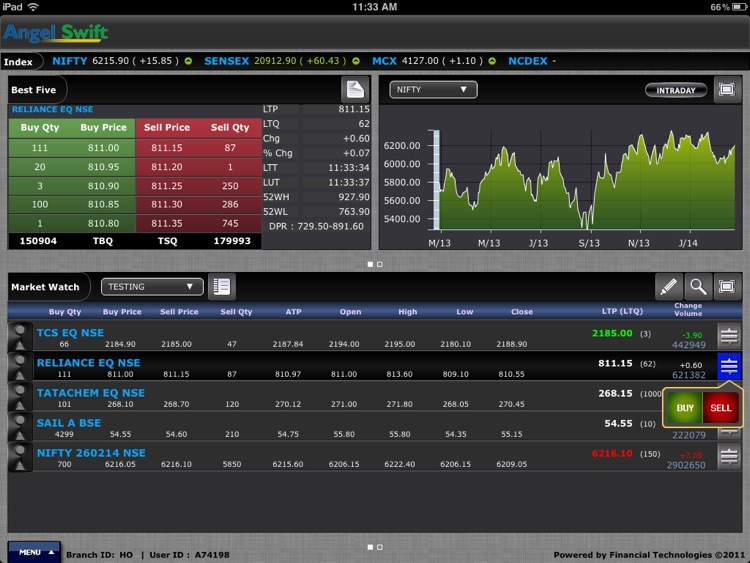Click the TBQ total 150904
Screen dimensions: 750x563
tap(38, 241)
